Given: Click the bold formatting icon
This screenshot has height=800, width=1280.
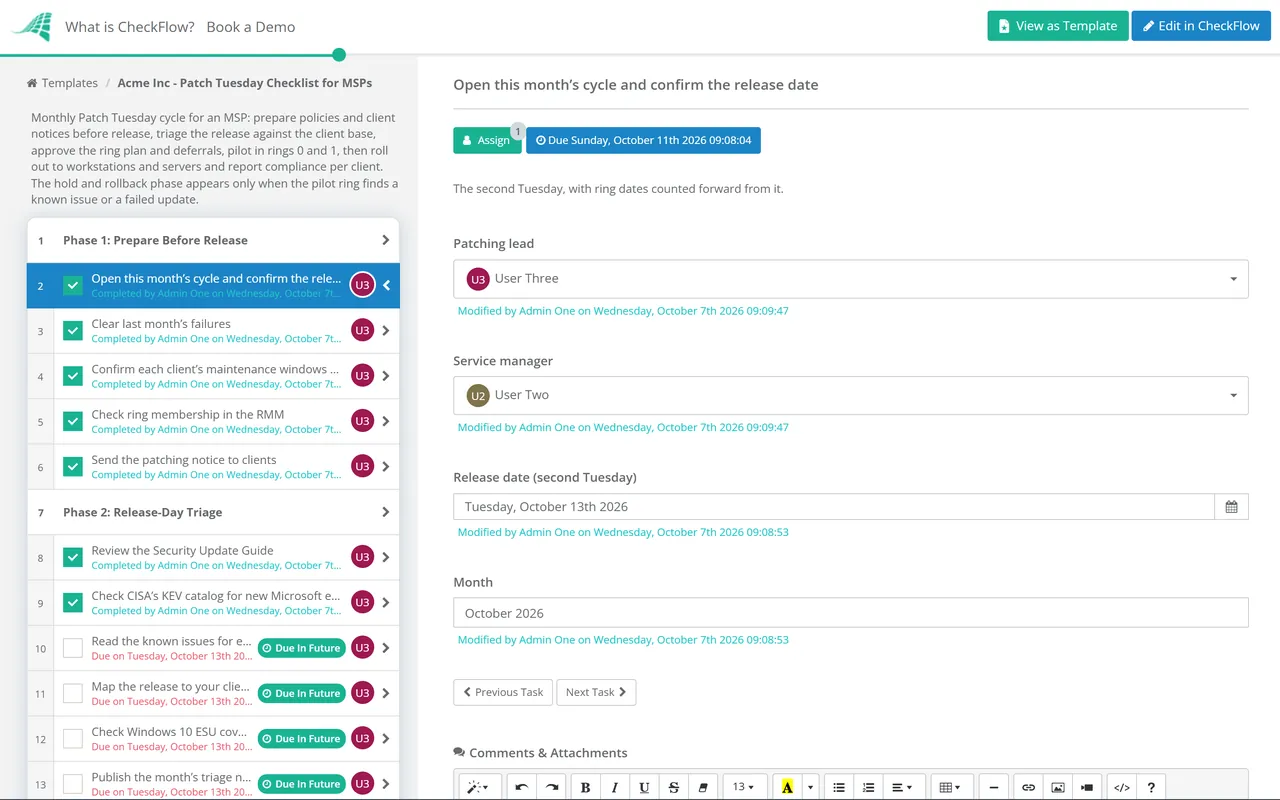Looking at the screenshot, I should point(585,787).
